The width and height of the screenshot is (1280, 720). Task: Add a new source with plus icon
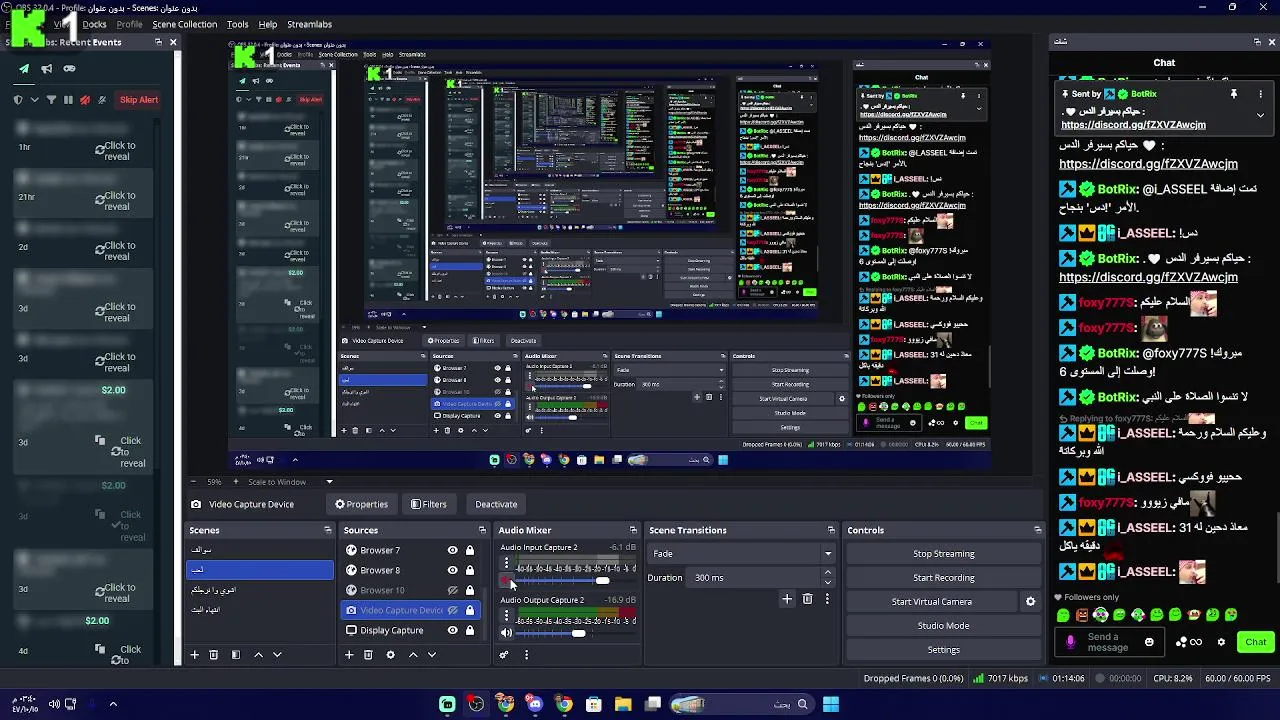click(x=349, y=655)
